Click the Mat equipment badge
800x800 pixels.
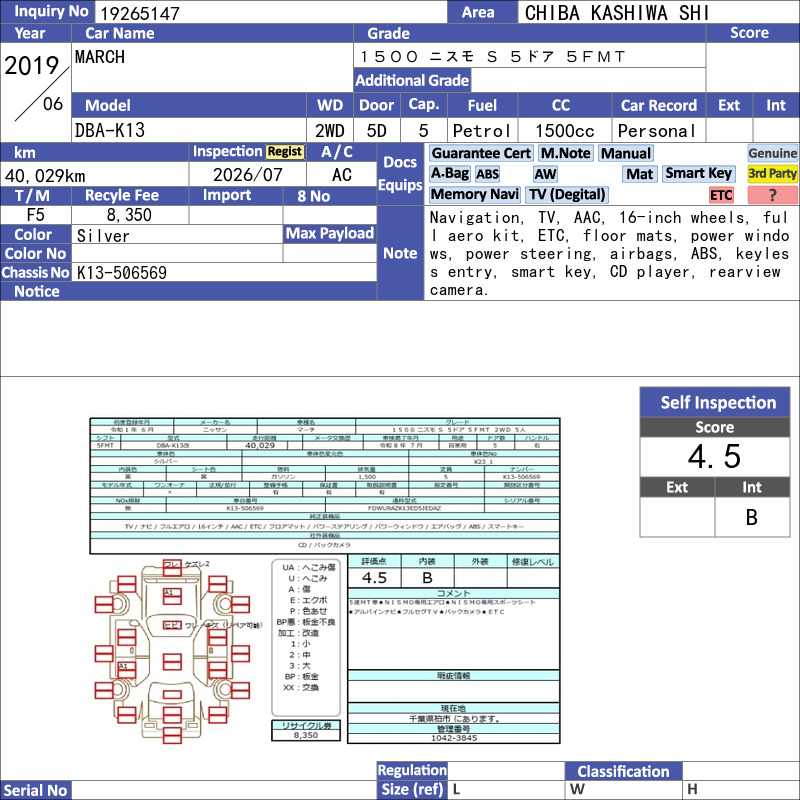tap(639, 174)
